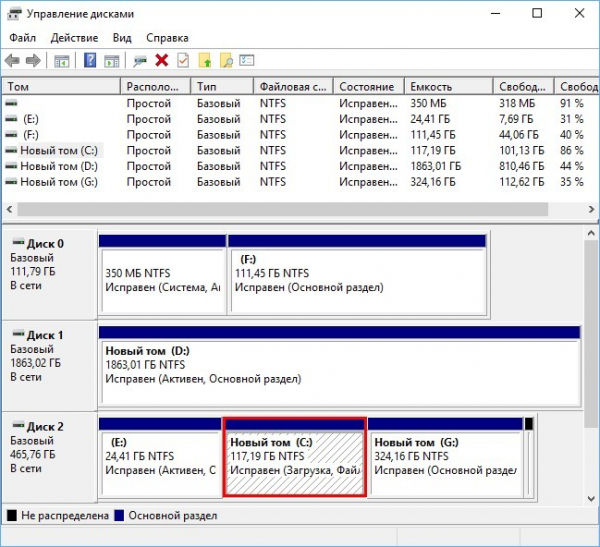Select the Диск 0 label panel
This screenshot has height=547, width=600.
(49, 274)
